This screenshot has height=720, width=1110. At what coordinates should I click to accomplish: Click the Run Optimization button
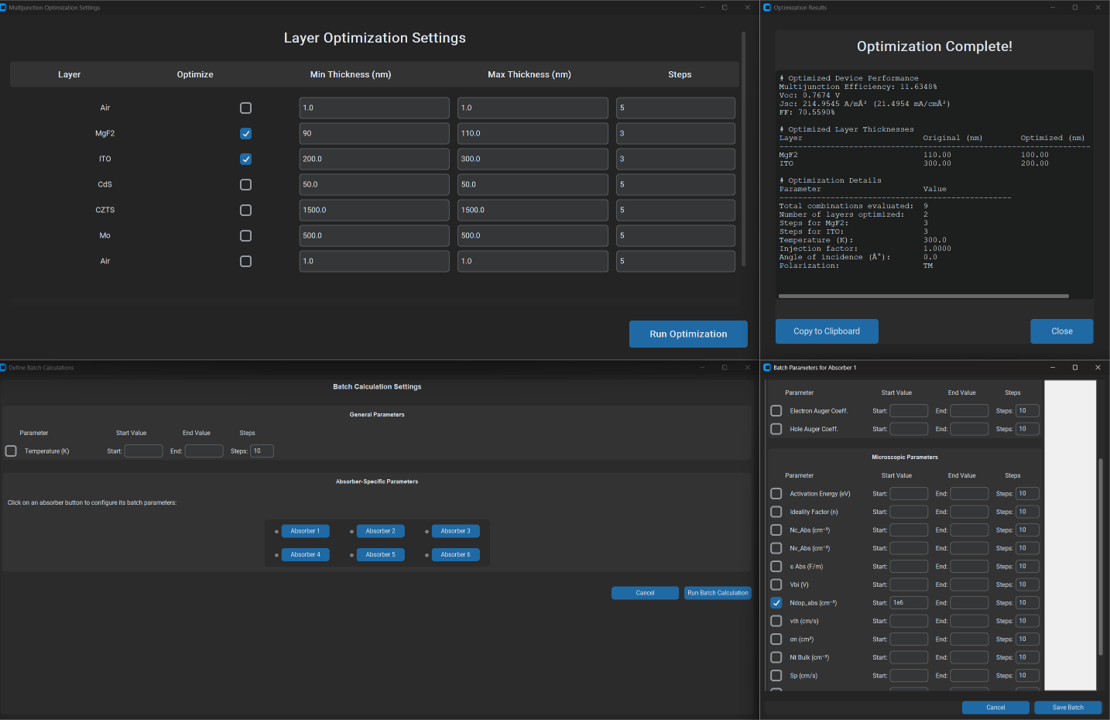688,334
